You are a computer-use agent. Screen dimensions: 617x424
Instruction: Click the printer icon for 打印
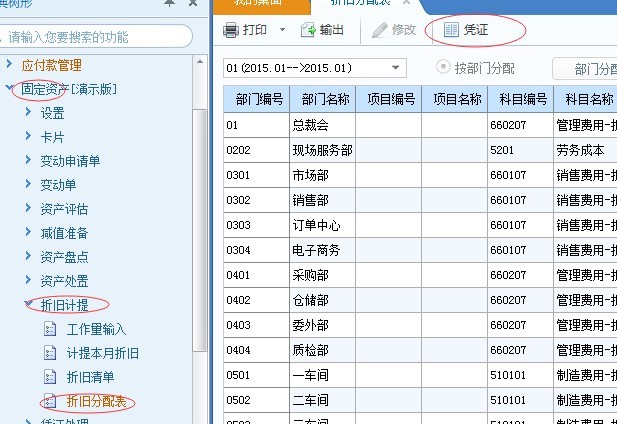point(231,30)
